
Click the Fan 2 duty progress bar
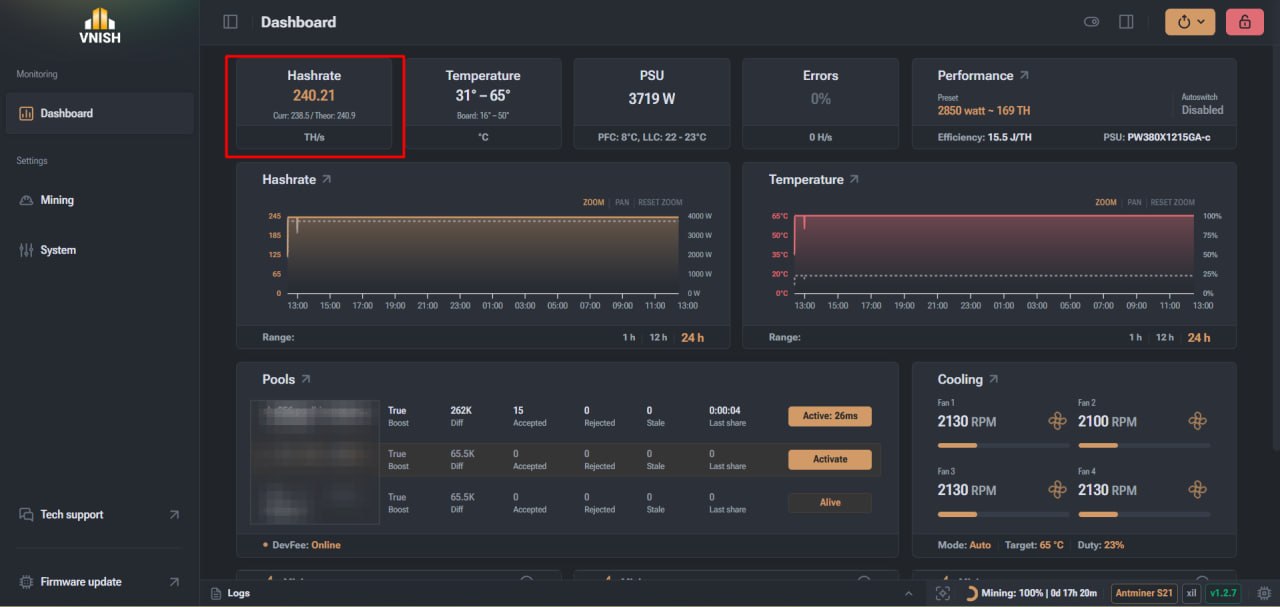[x=1144, y=445]
